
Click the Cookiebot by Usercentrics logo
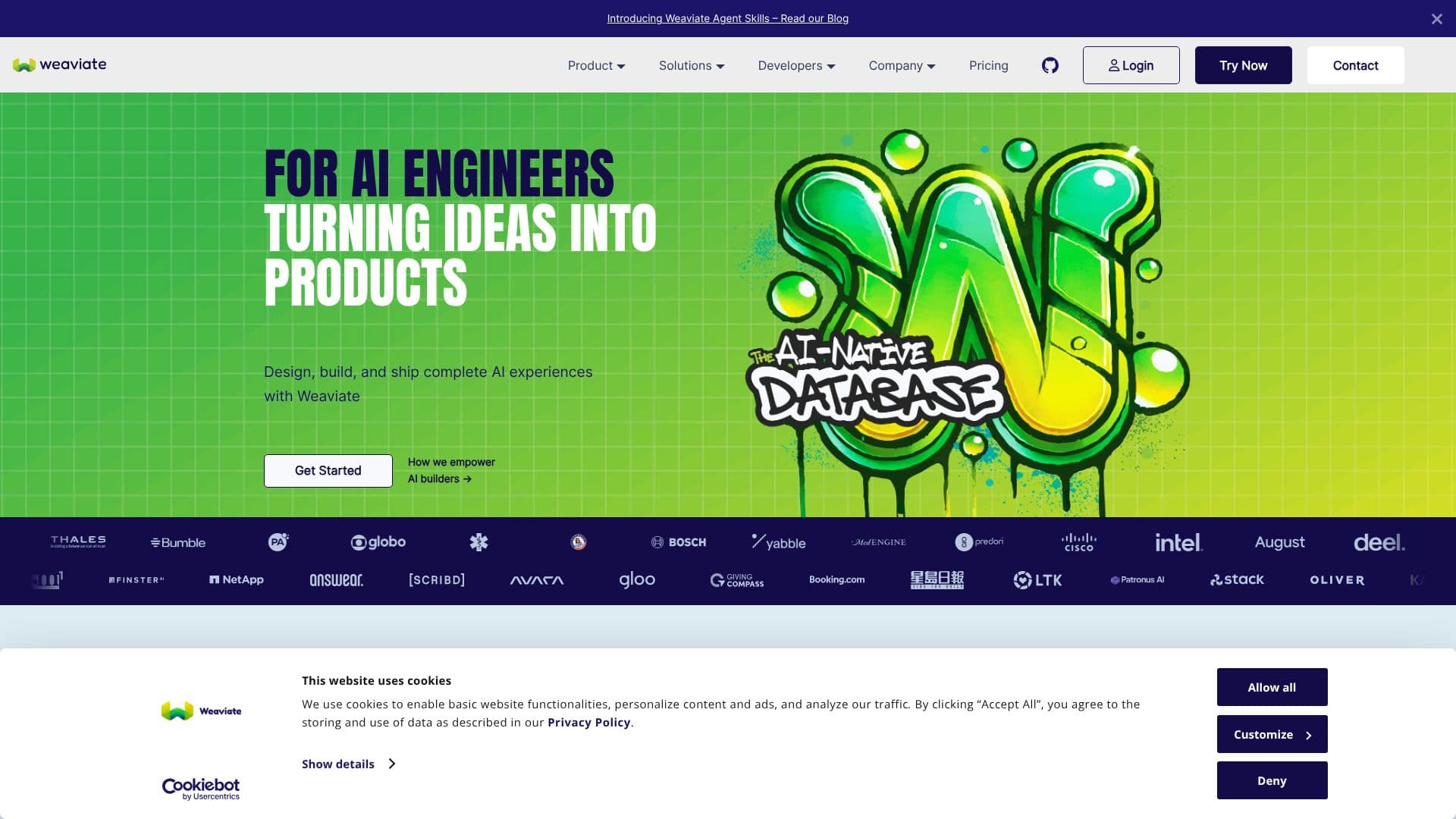[x=201, y=789]
